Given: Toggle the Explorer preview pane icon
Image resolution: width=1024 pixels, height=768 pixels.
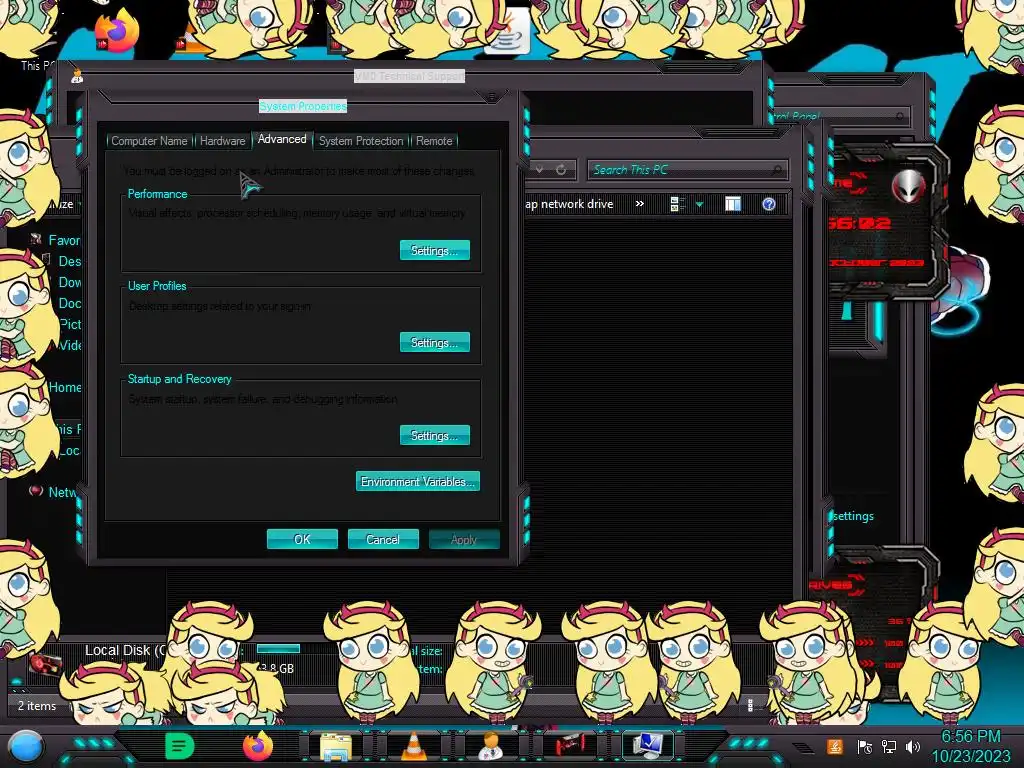Looking at the screenshot, I should pos(733,204).
